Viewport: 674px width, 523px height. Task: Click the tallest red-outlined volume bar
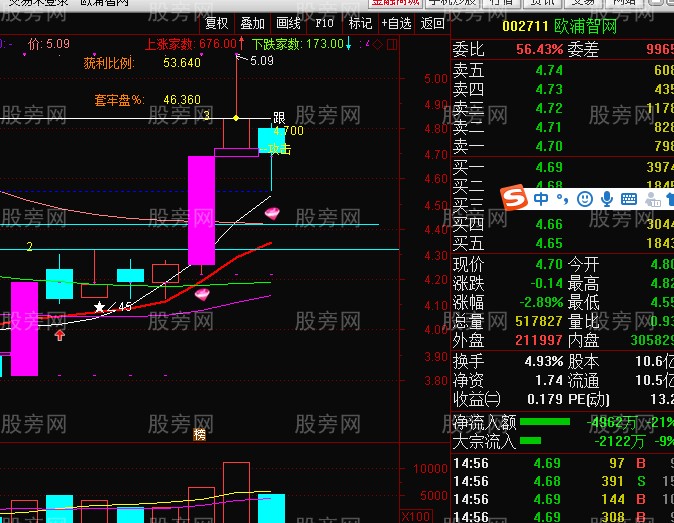[236, 492]
